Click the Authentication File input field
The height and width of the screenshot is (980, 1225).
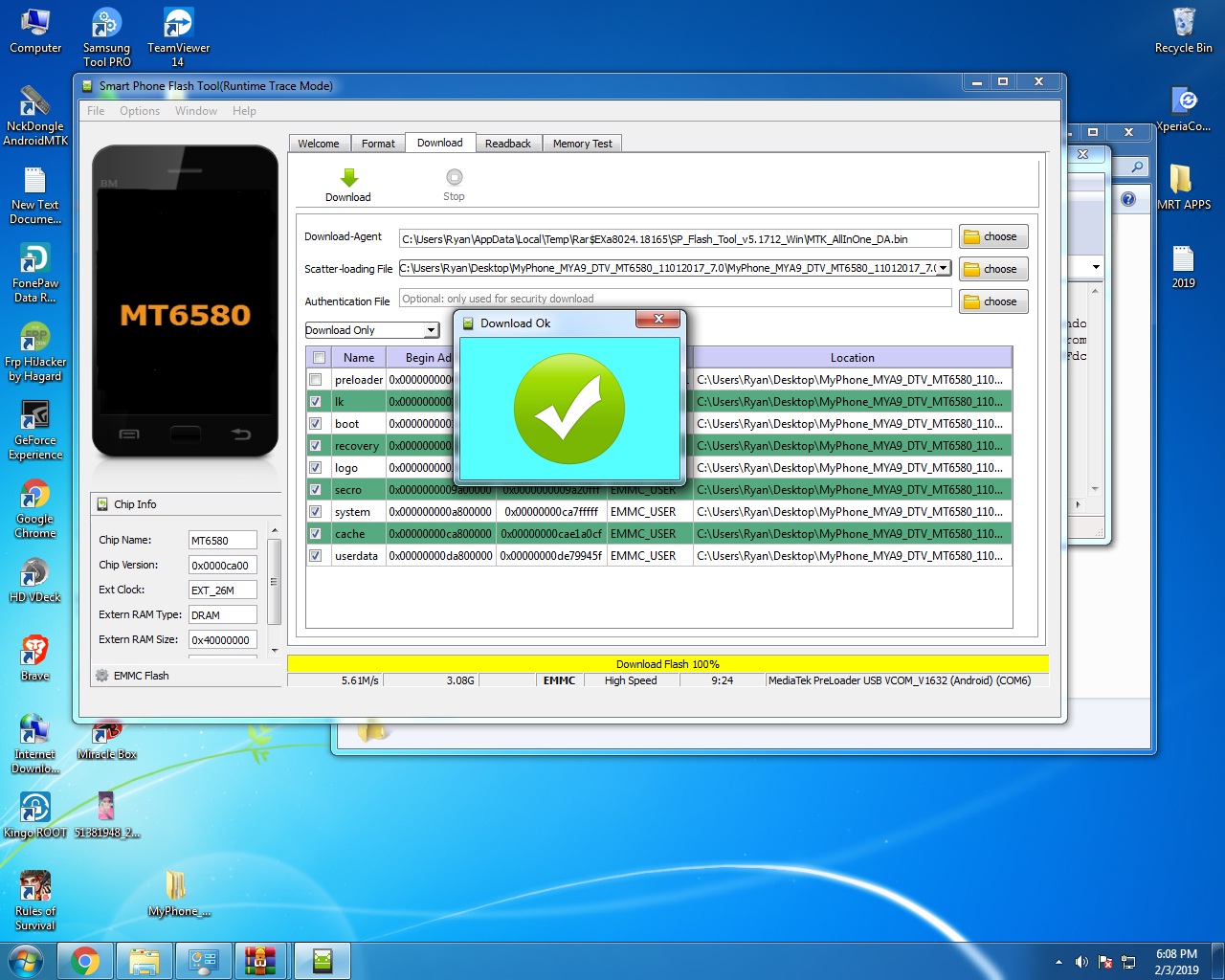point(675,299)
